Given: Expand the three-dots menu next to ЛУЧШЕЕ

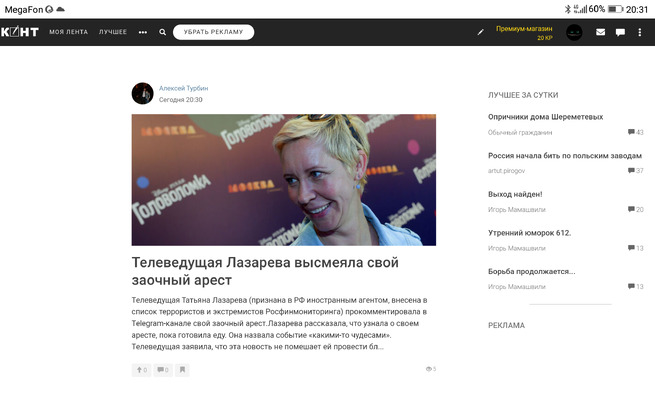Looking at the screenshot, I should pos(143,32).
